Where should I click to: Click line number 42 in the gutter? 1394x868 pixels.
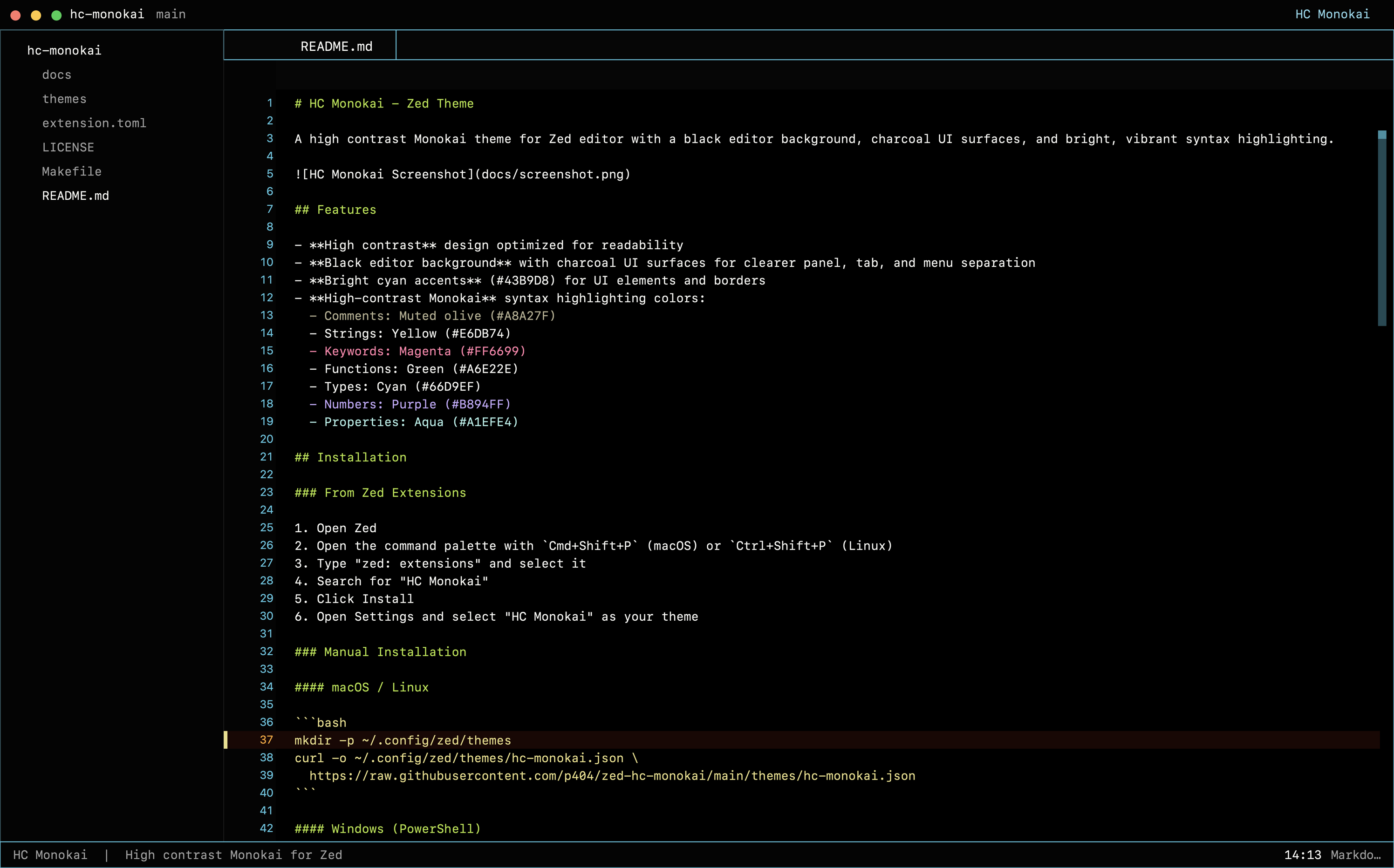[266, 828]
